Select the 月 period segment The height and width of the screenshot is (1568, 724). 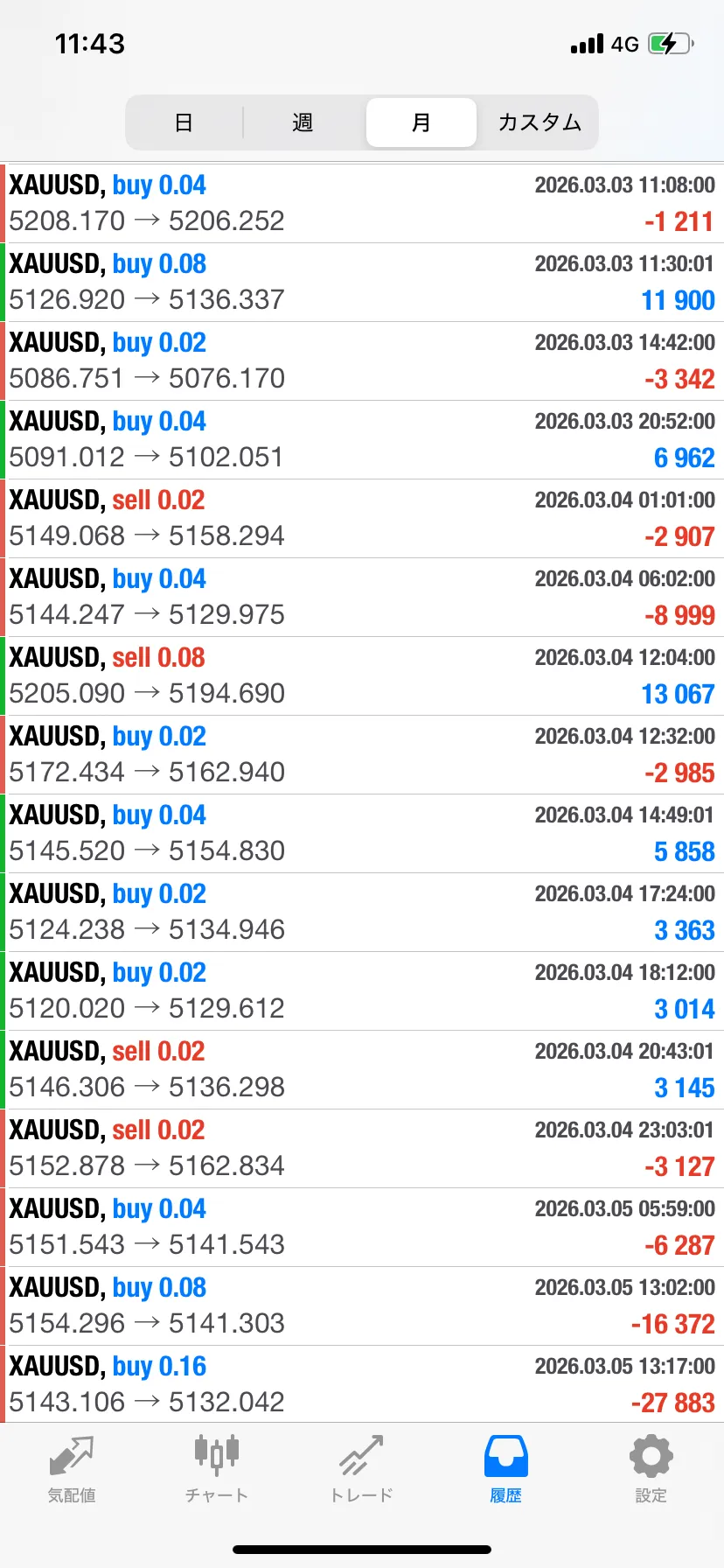point(421,122)
